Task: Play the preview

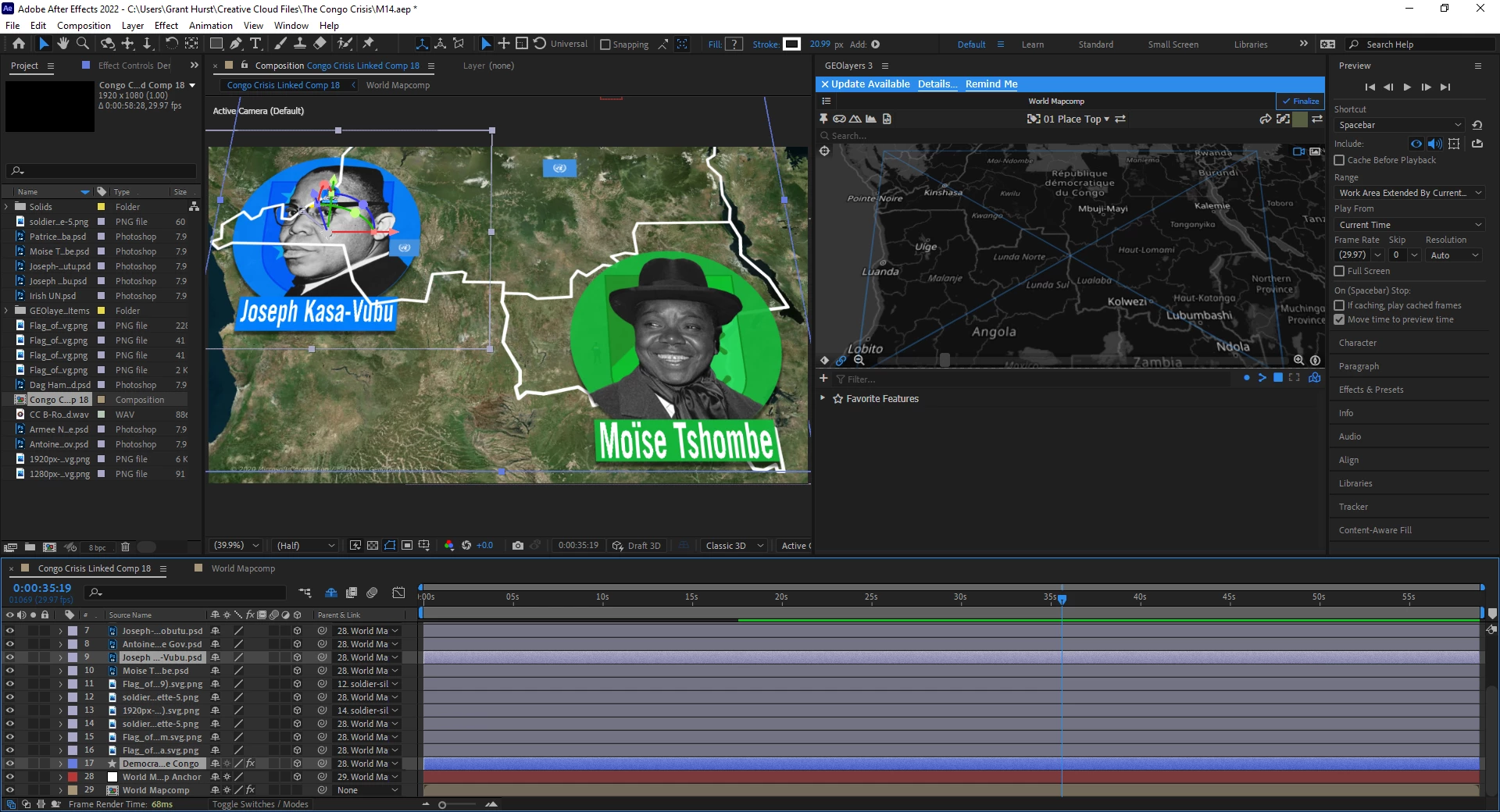Action: pos(1407,87)
